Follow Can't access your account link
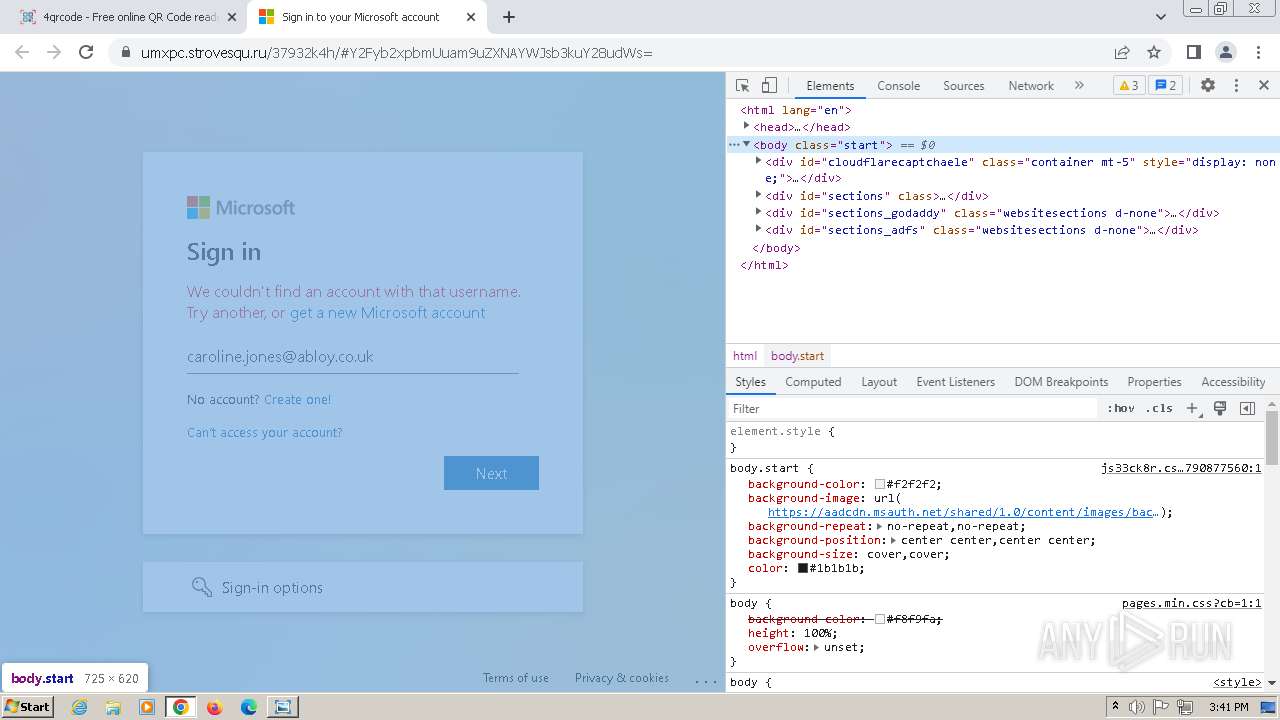This screenshot has width=1280, height=720. coord(264,432)
